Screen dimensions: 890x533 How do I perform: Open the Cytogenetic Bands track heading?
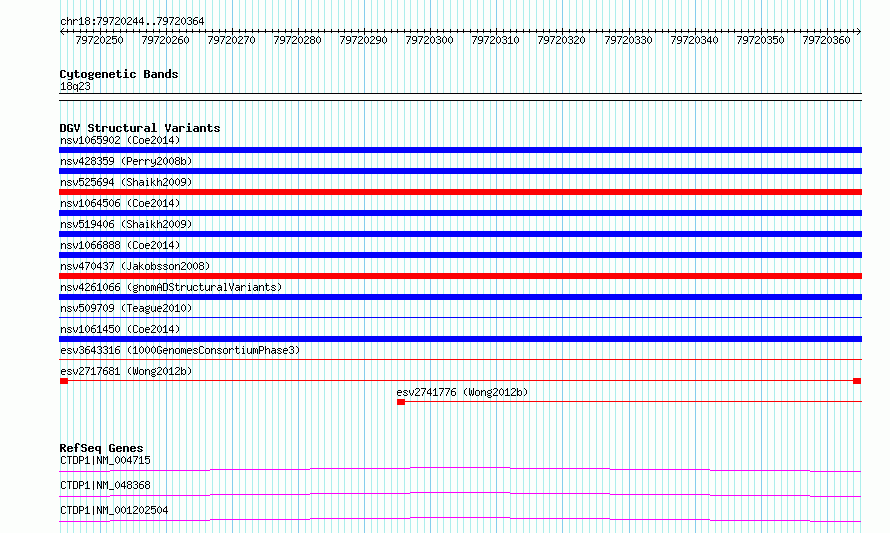coord(119,74)
